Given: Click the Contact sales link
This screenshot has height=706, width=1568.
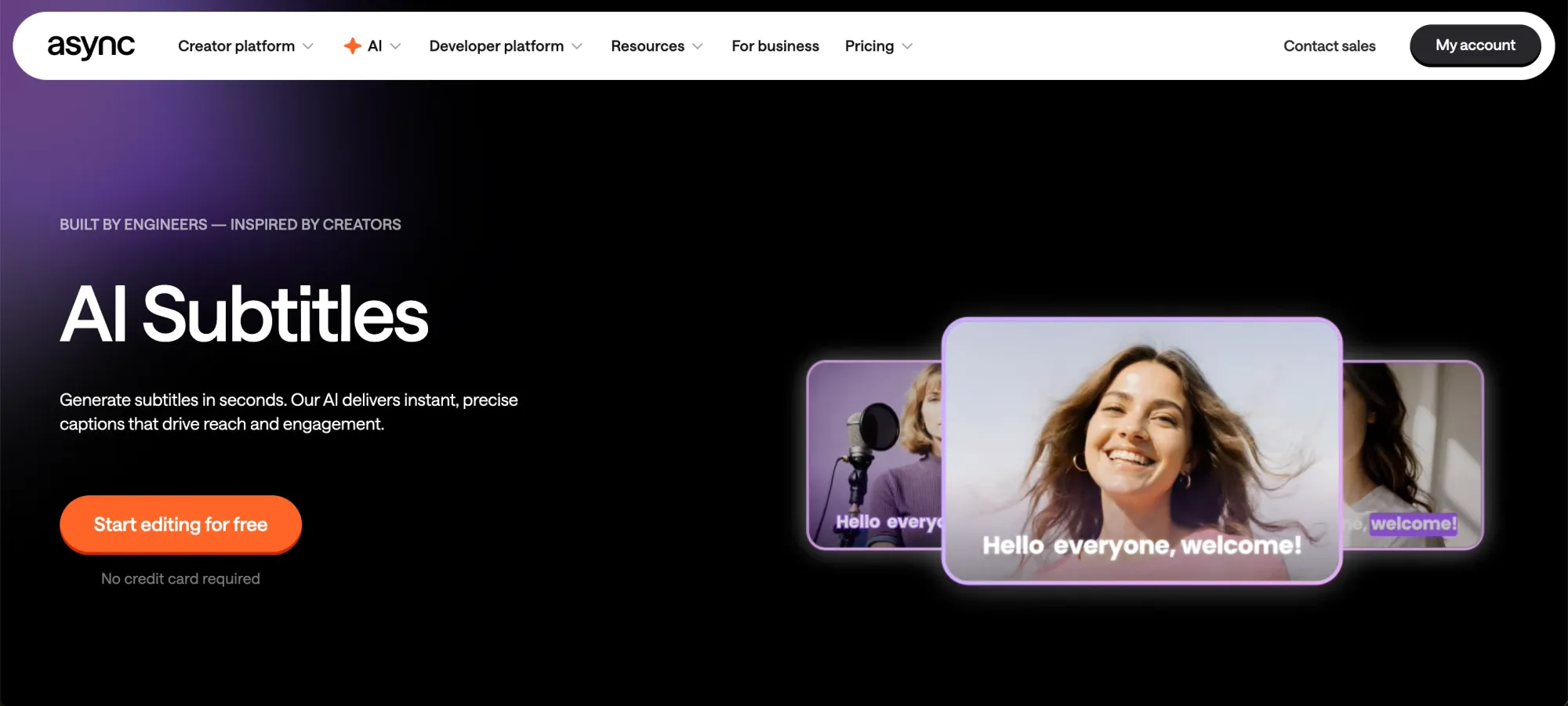Looking at the screenshot, I should [1329, 46].
